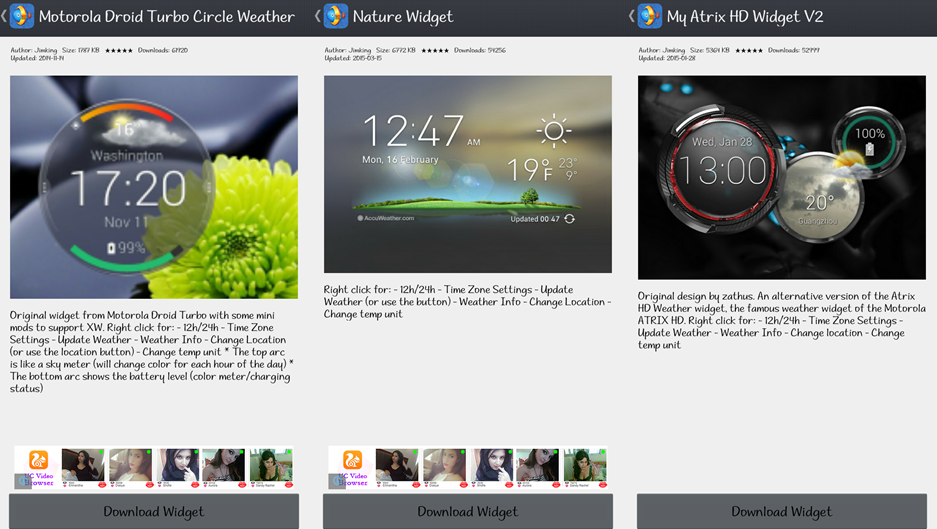
Task: Tap the star rating under Motorola Droid Turbo
Action: tap(118, 51)
